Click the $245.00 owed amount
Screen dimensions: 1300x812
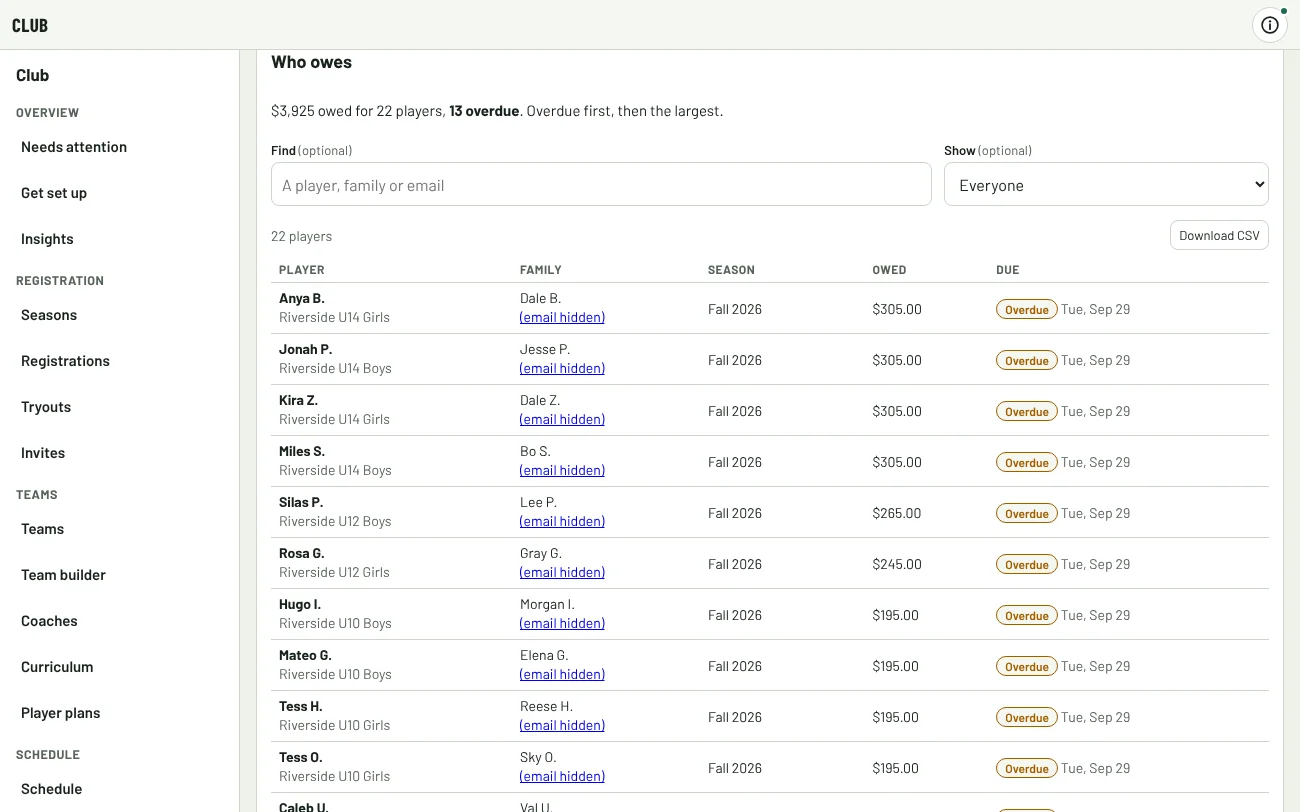(x=897, y=564)
